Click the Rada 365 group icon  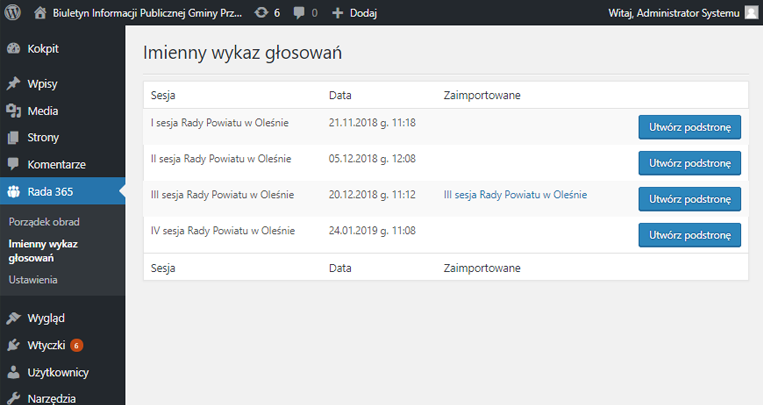tap(14, 191)
